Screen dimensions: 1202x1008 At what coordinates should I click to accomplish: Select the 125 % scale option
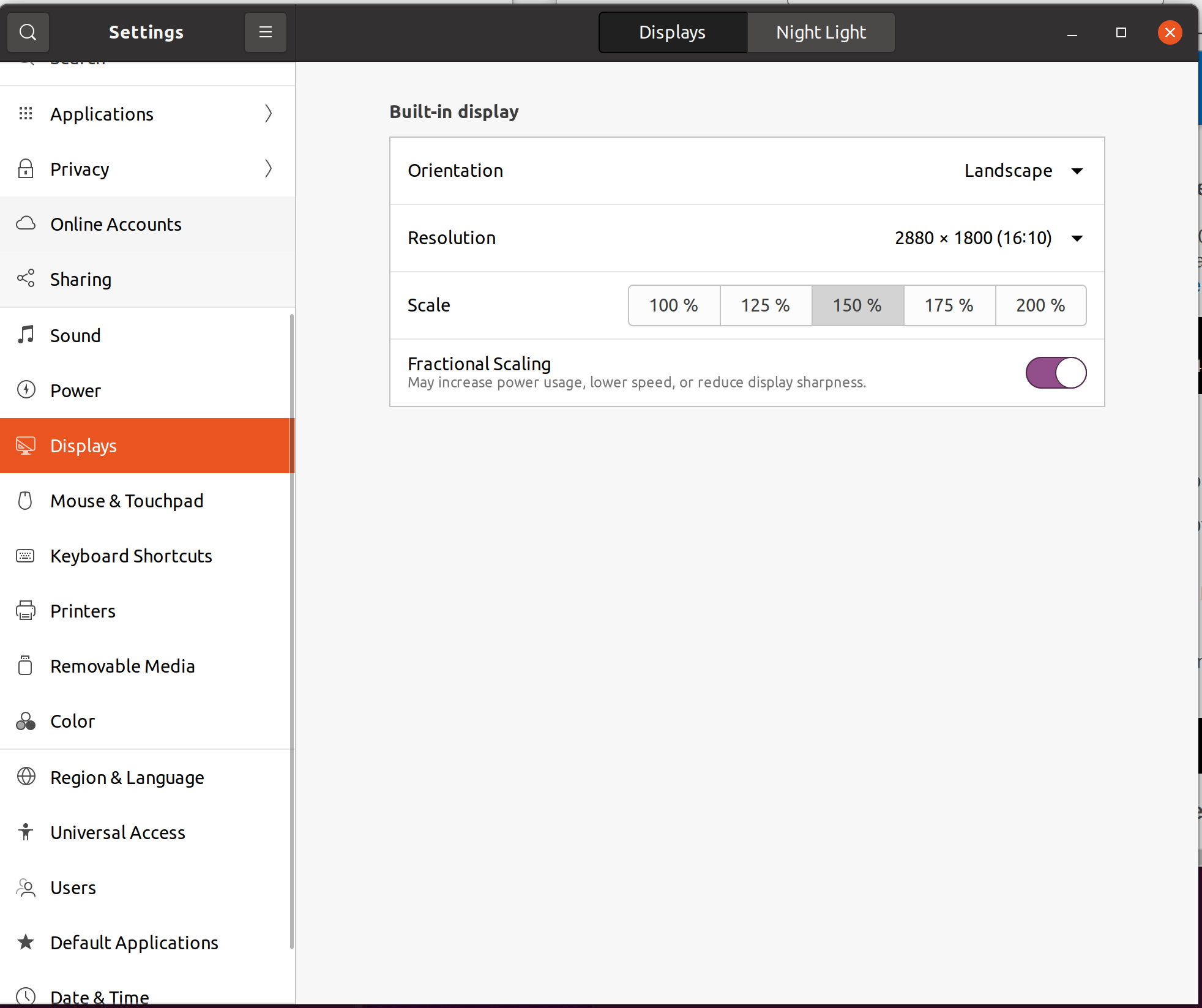pos(765,305)
